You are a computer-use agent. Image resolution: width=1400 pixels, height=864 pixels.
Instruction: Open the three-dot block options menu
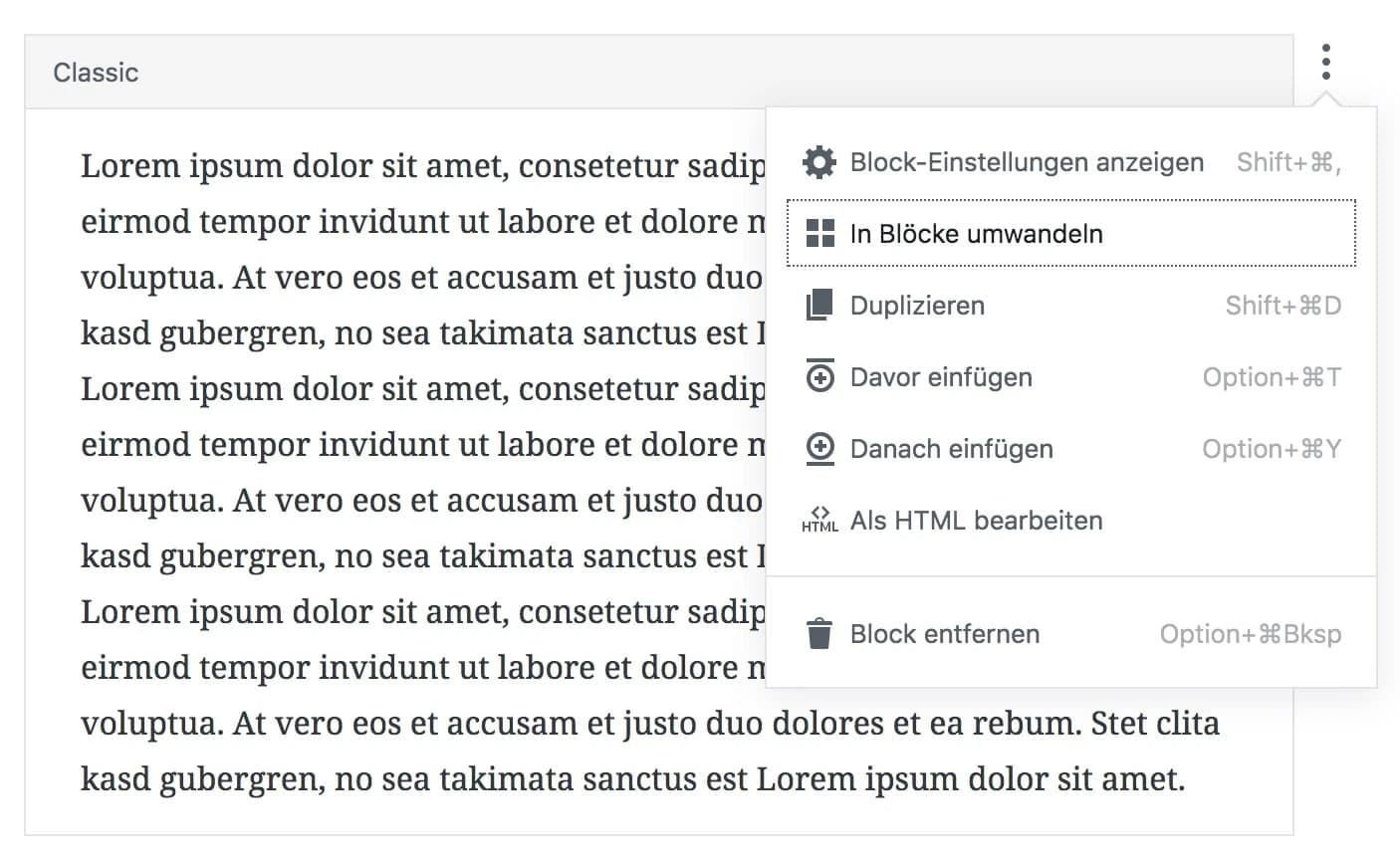[1325, 63]
